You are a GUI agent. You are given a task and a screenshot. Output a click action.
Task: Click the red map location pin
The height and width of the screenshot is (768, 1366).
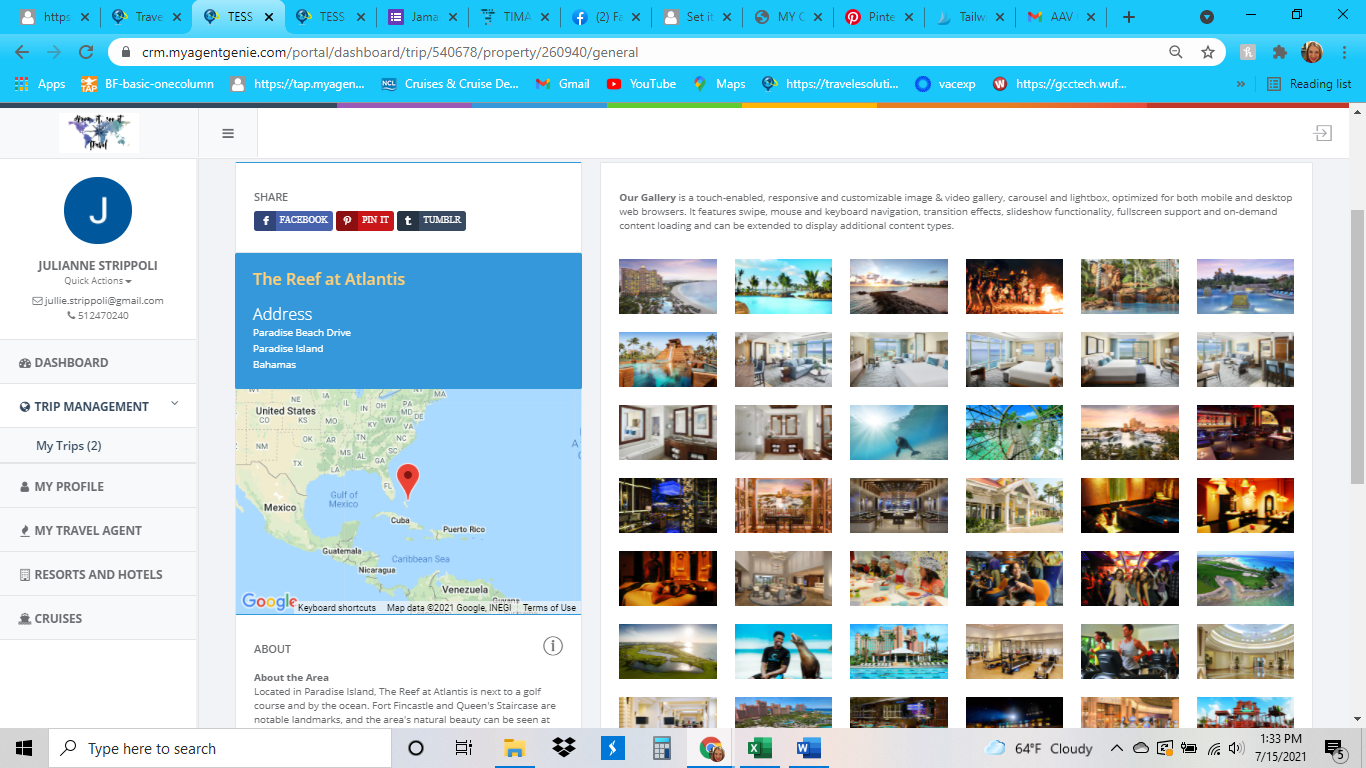point(408,481)
